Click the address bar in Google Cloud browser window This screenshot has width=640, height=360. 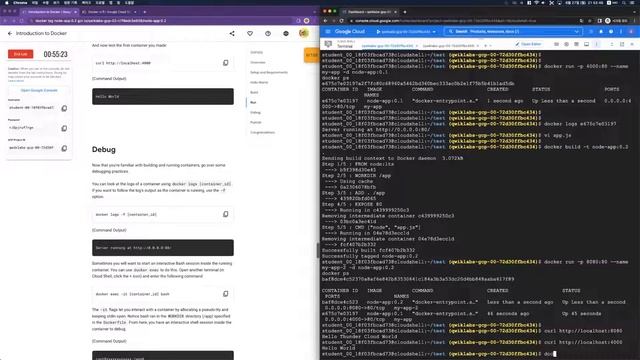pyautogui.click(x=463, y=21)
